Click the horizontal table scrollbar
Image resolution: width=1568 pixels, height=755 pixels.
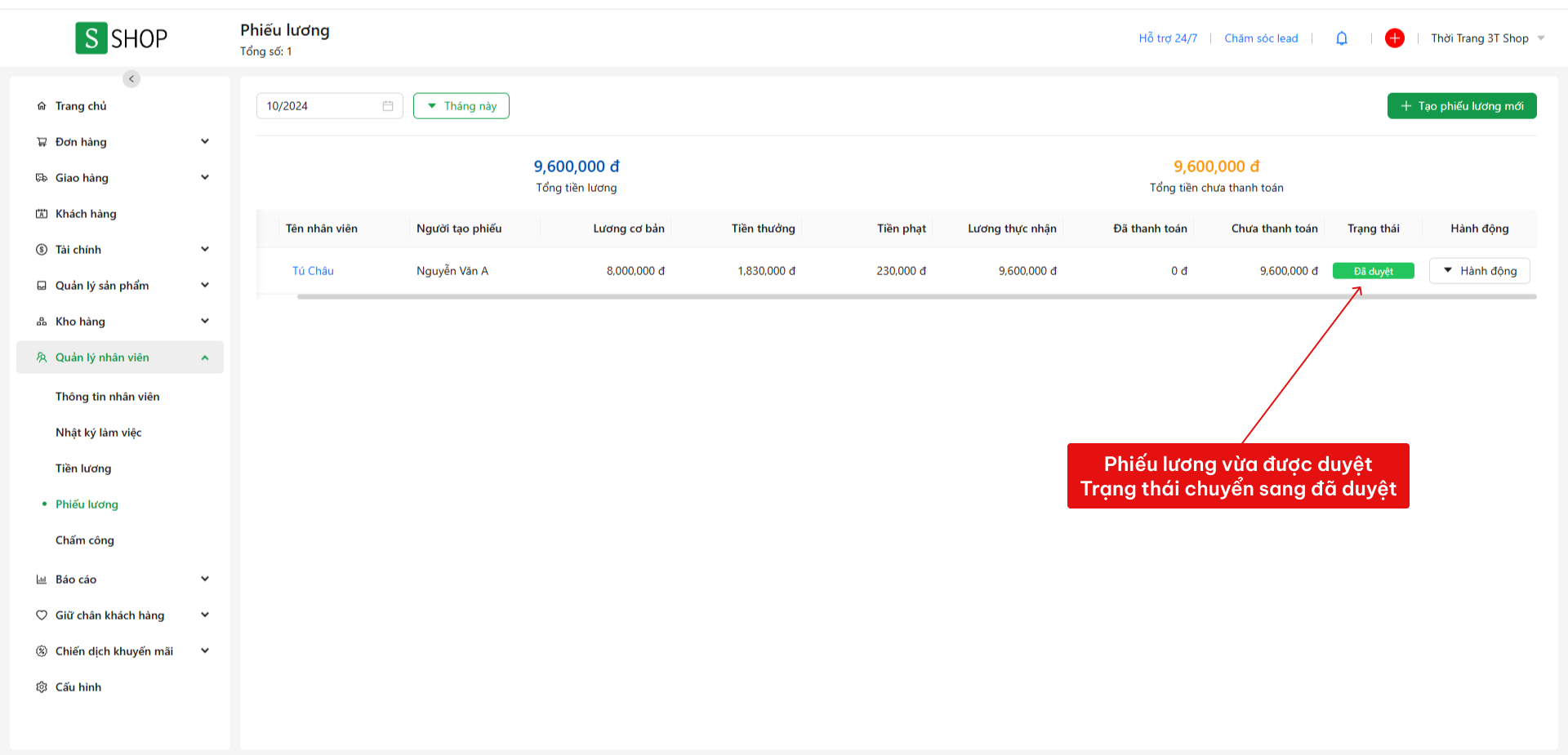(x=917, y=297)
